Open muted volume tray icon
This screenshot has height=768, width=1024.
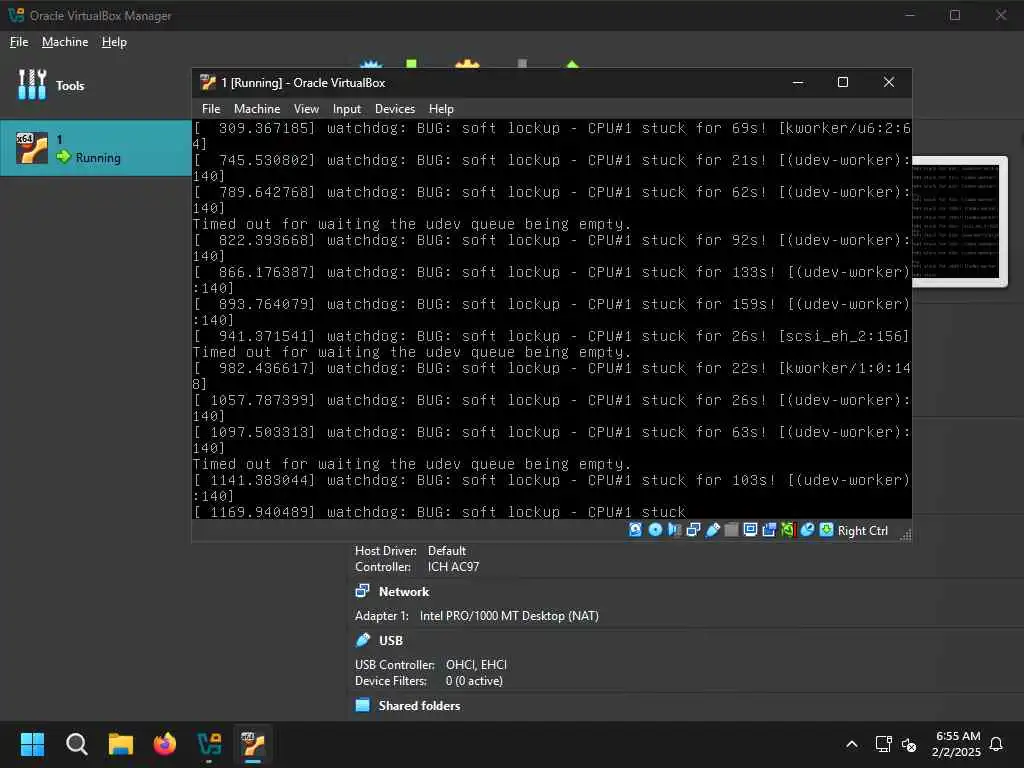[908, 744]
